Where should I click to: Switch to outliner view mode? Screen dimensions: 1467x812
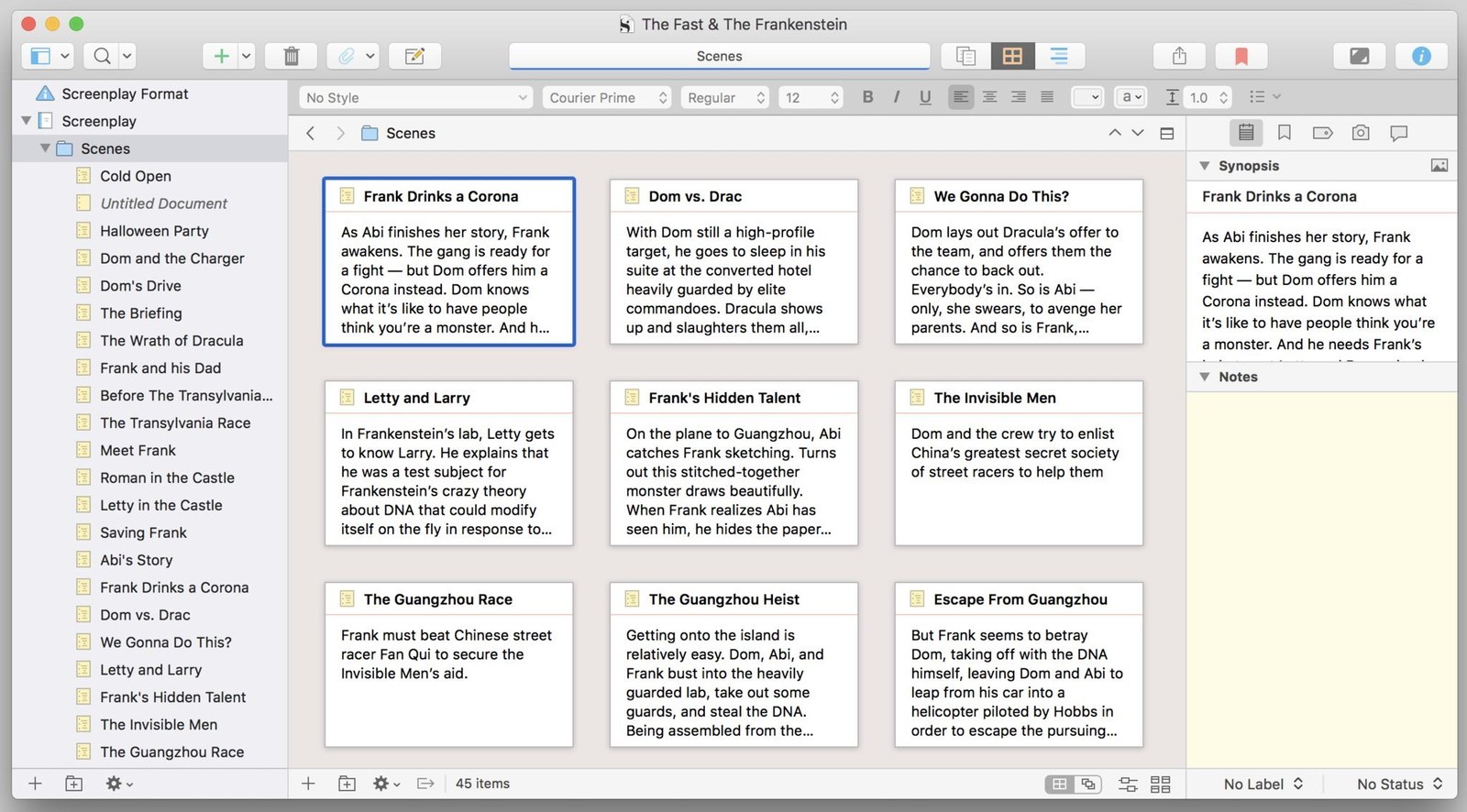1059,56
